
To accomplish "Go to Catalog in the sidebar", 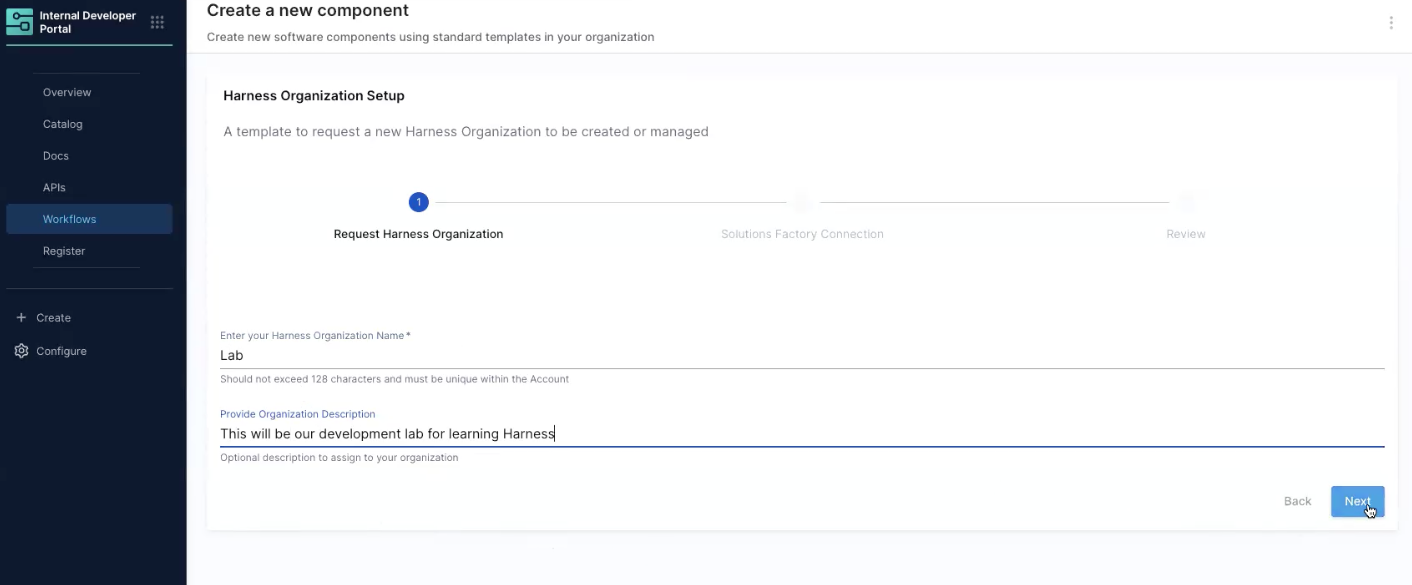I will point(62,124).
